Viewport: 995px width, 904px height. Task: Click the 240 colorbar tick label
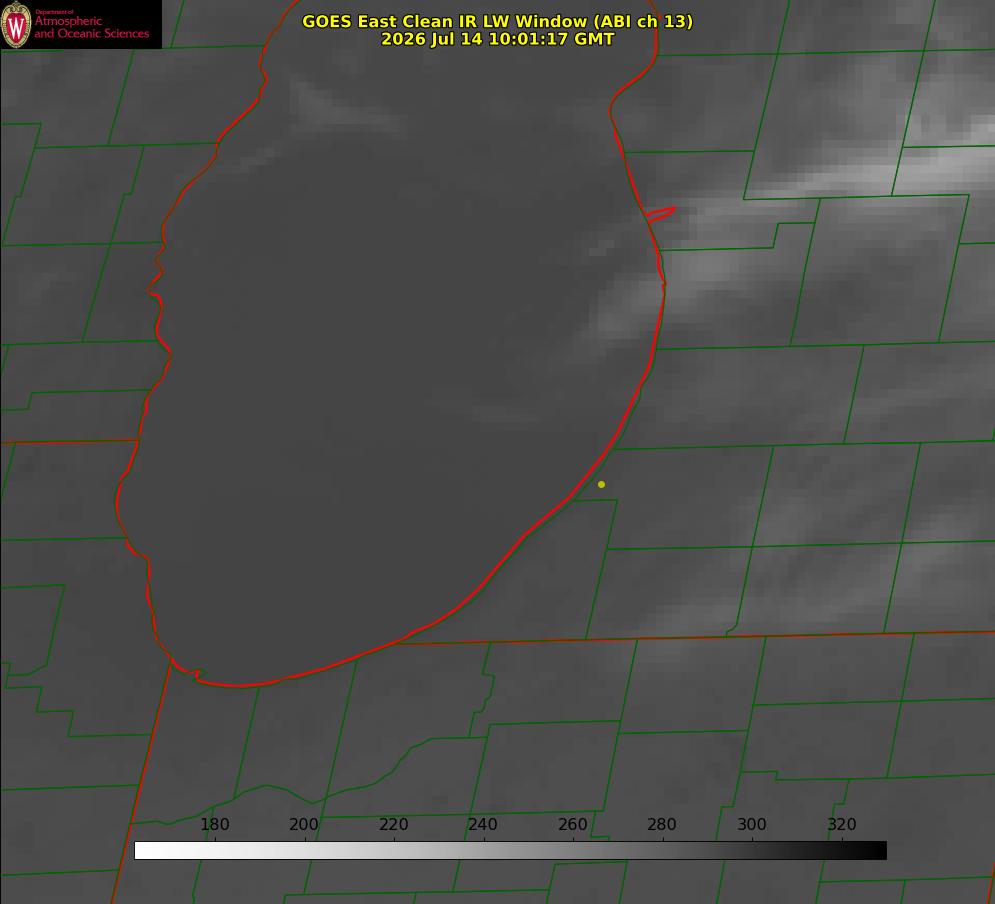coord(483,824)
